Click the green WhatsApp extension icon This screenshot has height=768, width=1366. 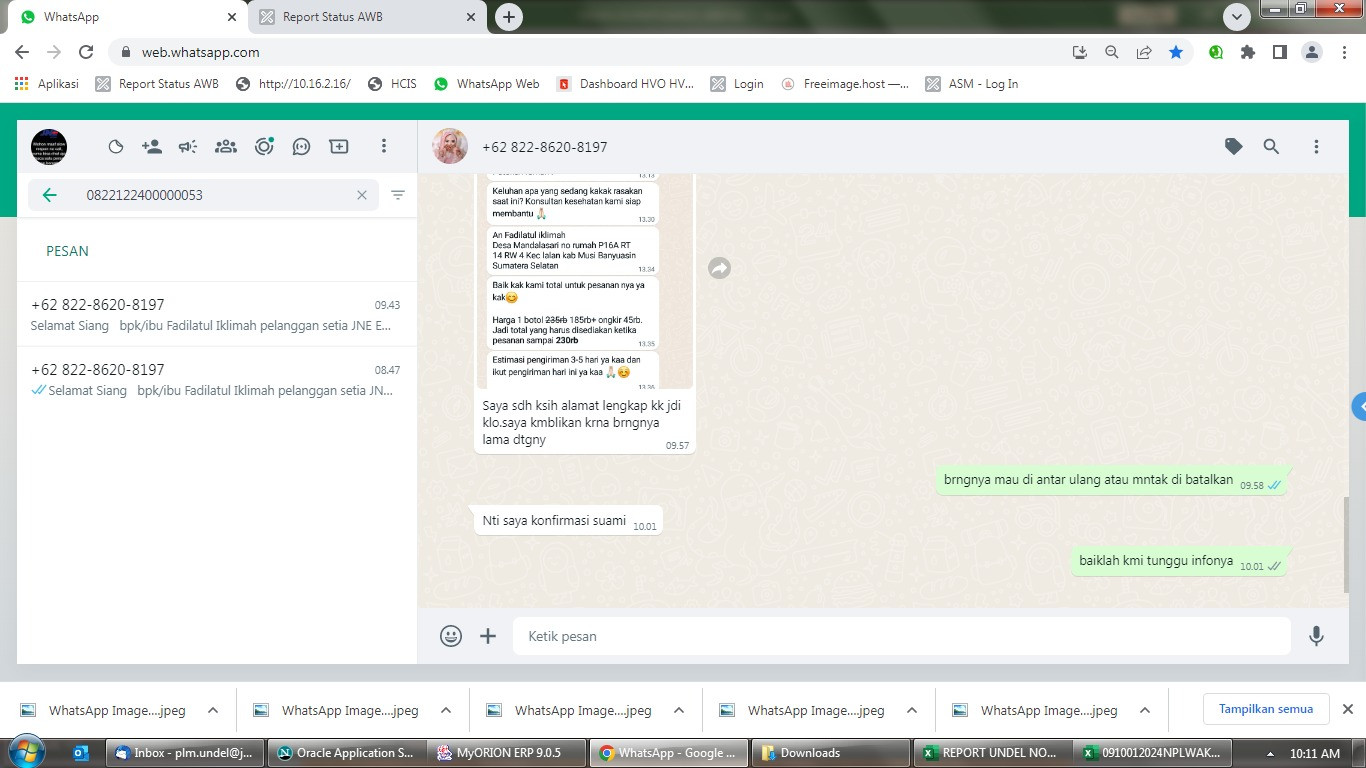pos(1216,52)
